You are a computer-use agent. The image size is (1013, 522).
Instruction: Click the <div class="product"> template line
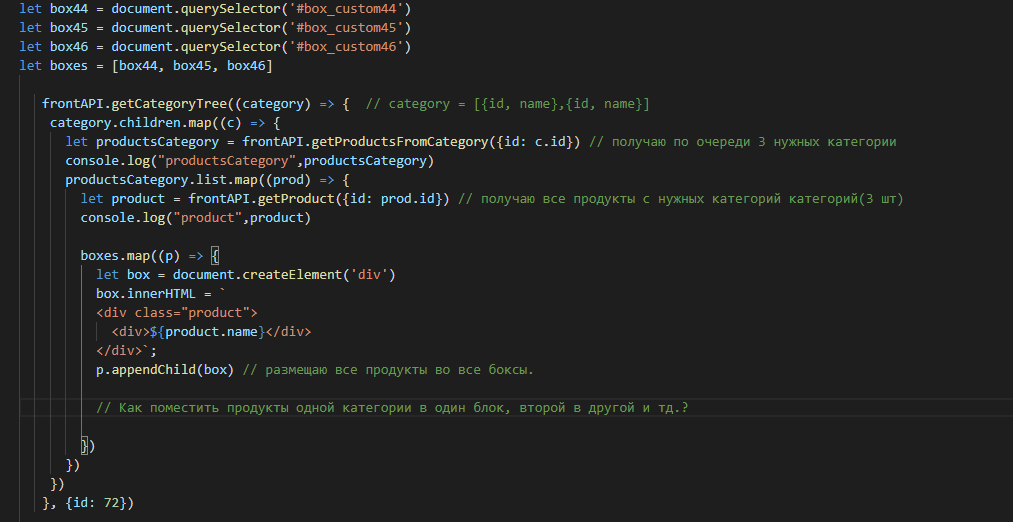[177, 313]
